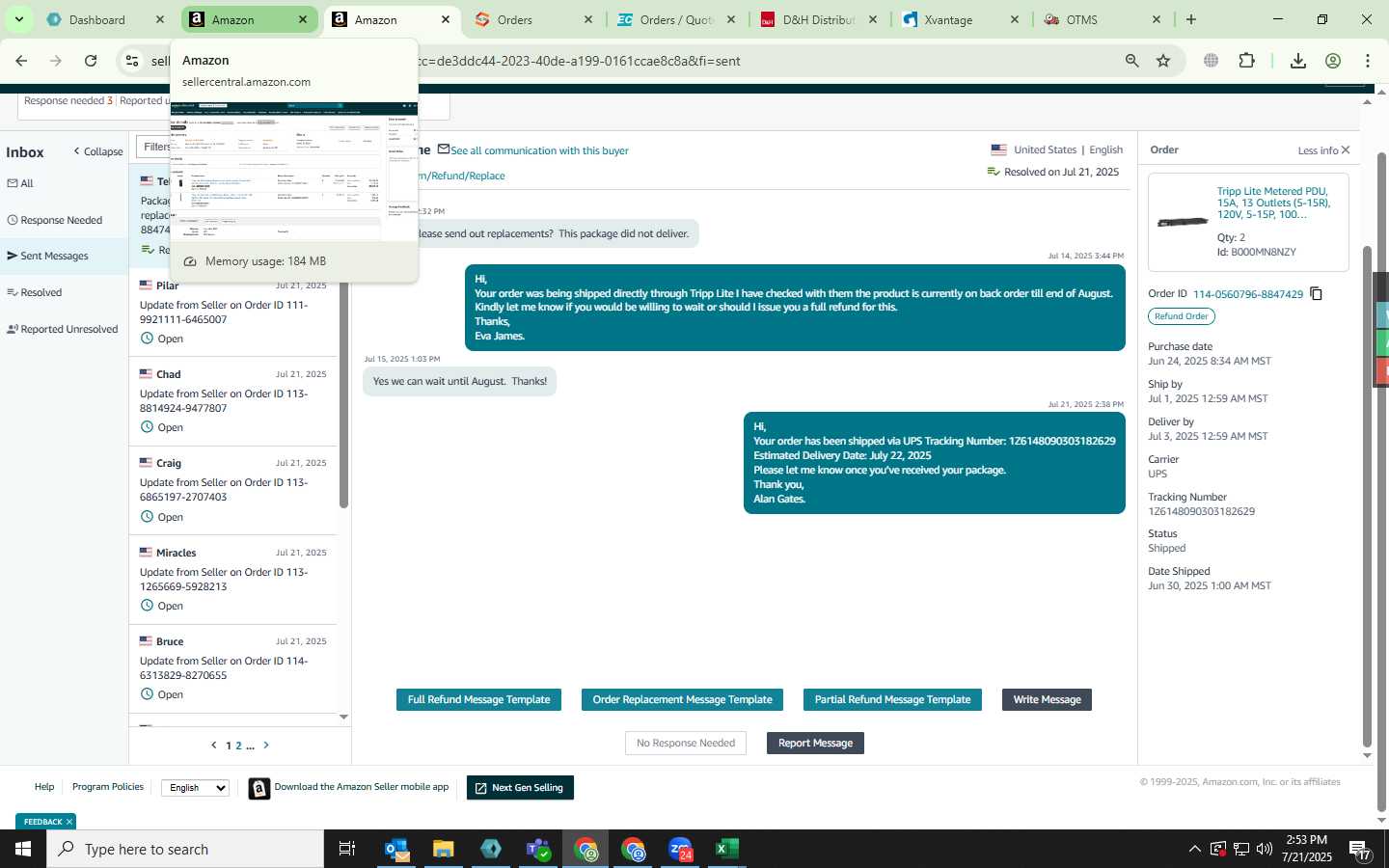Click Full Refund Message Template
This screenshot has width=1389, height=868.
pos(478,699)
